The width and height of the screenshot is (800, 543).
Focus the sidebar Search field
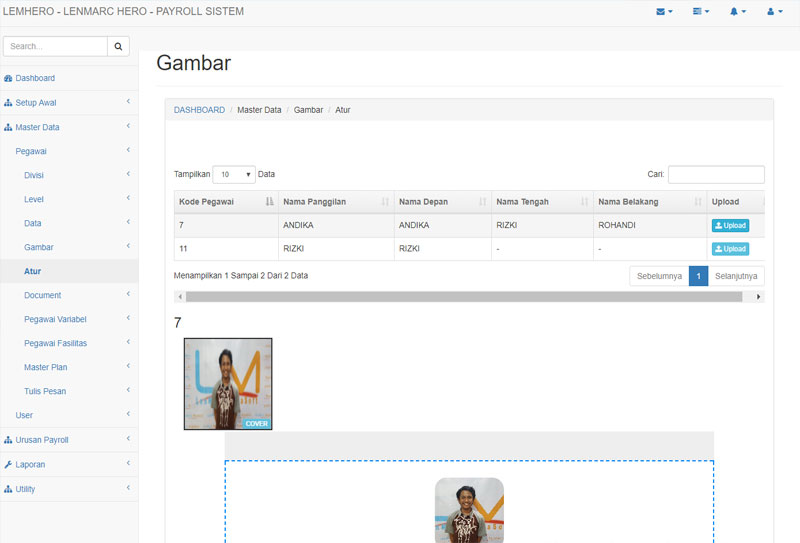[x=55, y=46]
